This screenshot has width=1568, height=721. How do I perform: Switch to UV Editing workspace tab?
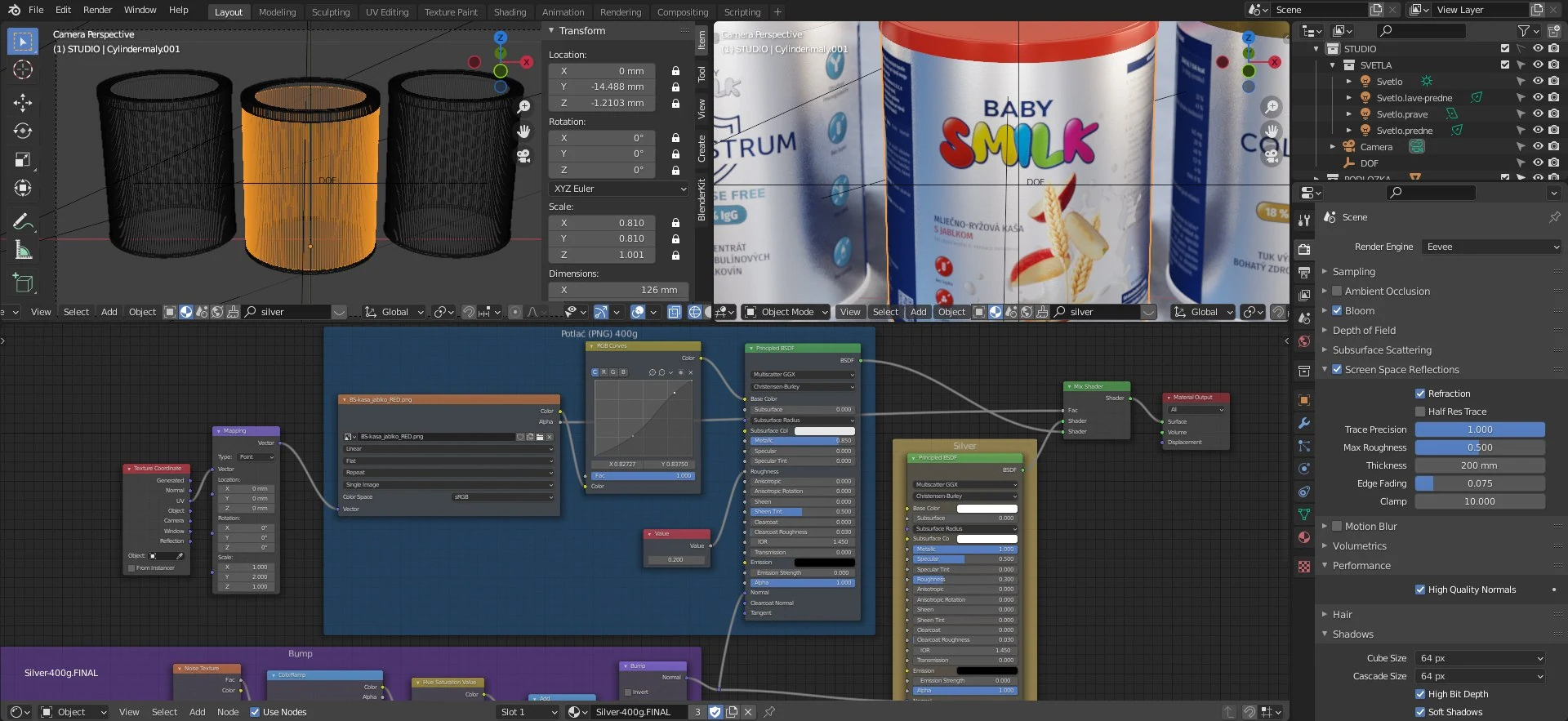coord(386,12)
